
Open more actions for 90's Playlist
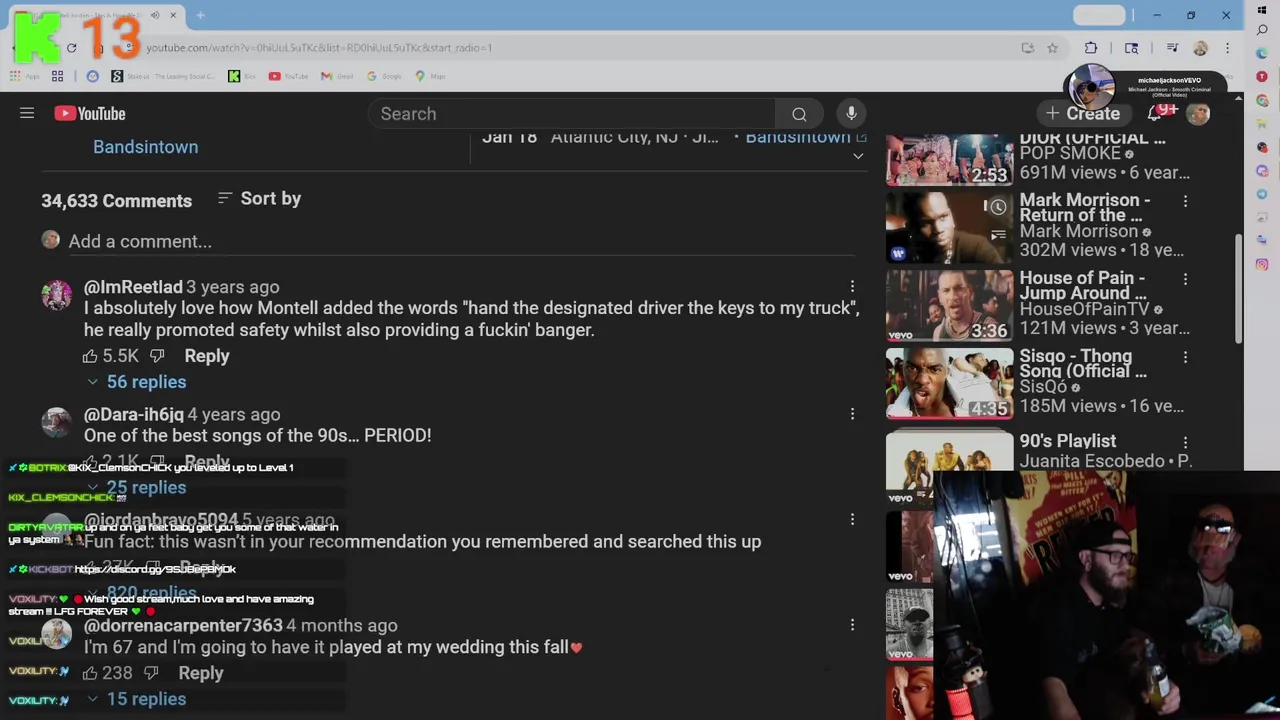coord(1185,441)
